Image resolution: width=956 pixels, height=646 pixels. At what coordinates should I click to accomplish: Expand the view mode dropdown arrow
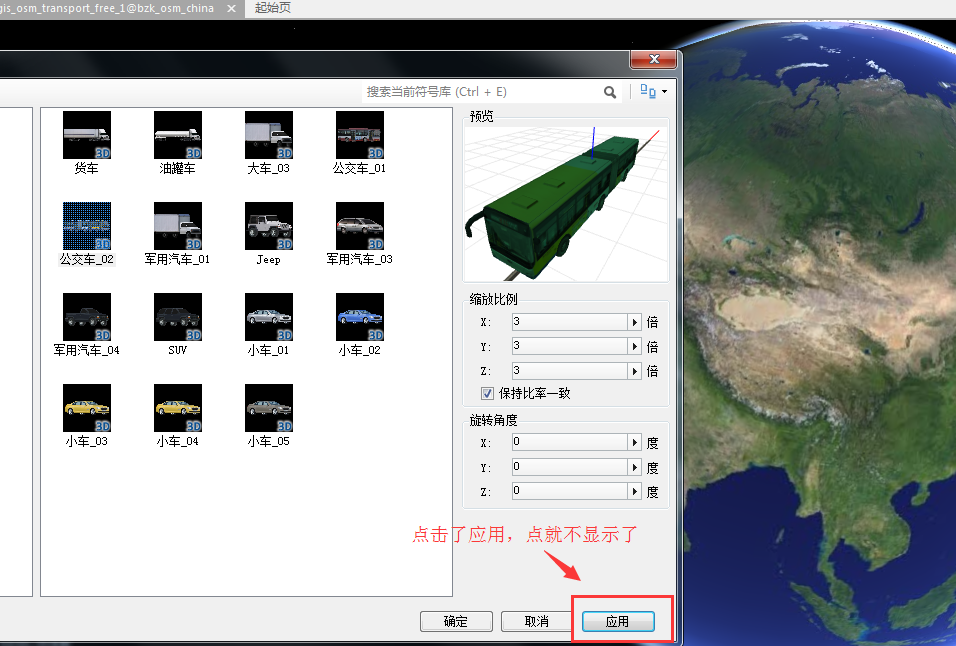(x=665, y=91)
